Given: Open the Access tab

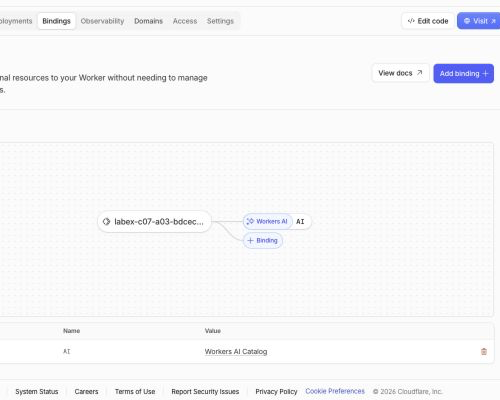Looking at the screenshot, I should tap(185, 21).
